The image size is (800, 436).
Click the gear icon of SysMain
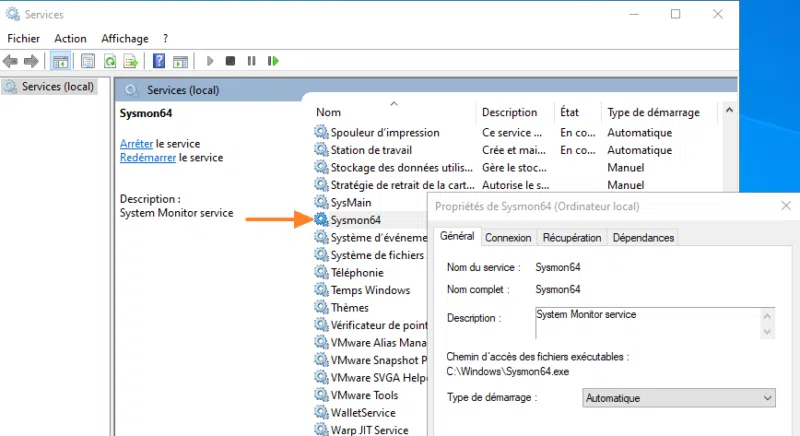(321, 202)
